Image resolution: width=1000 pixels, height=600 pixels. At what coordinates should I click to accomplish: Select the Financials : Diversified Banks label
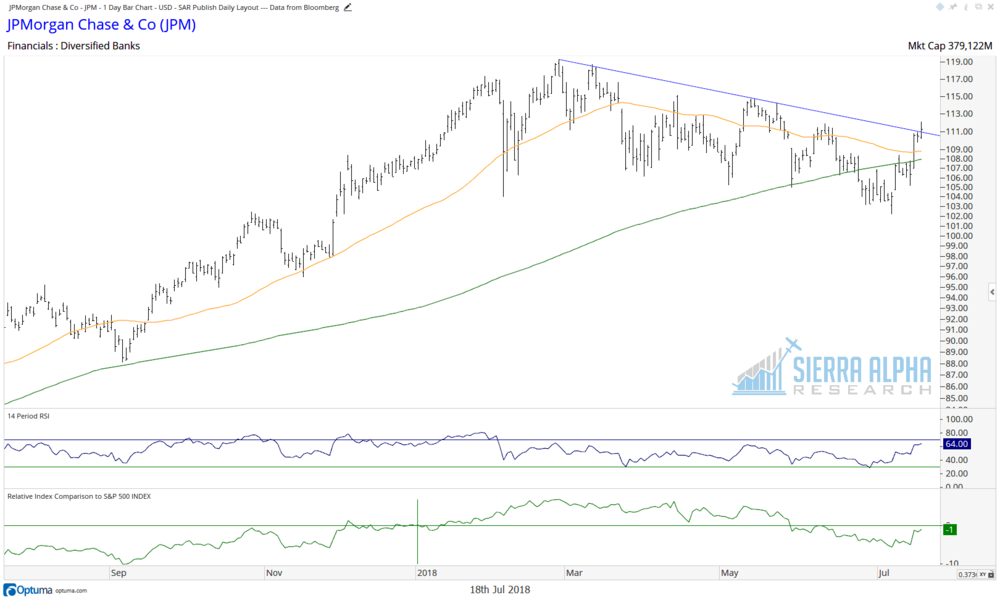[73, 46]
